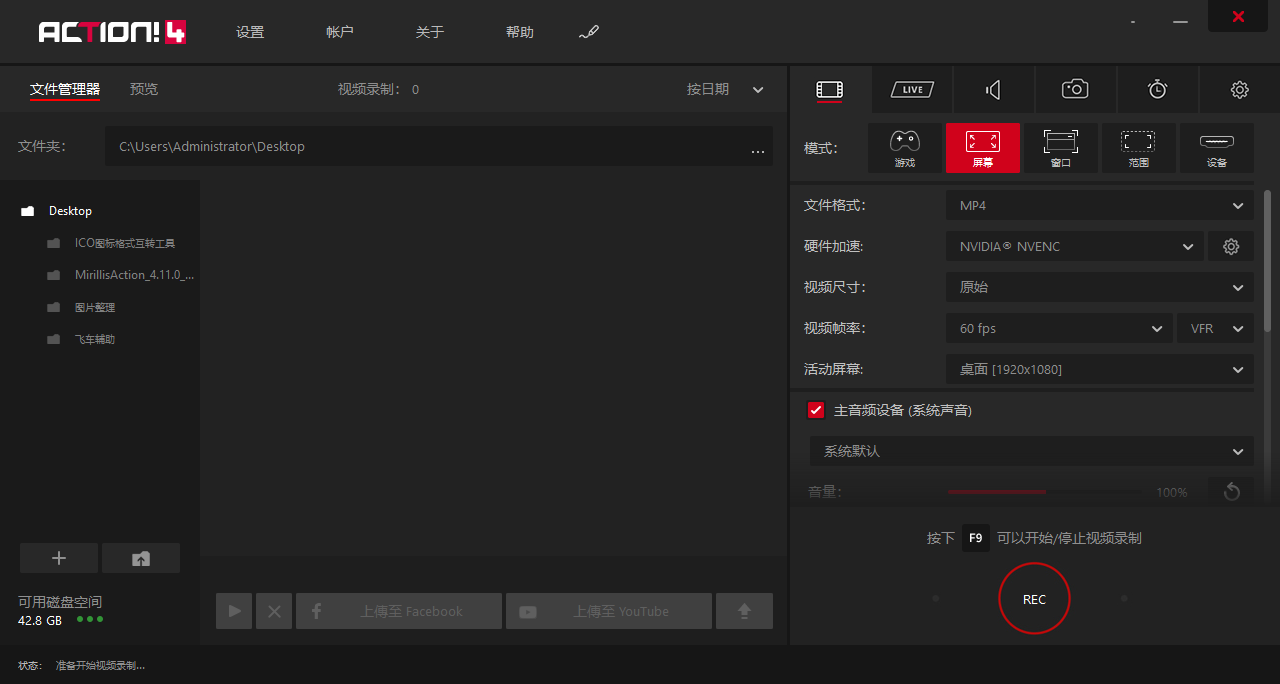1280x684 pixels.
Task: Open the application settings gear panel
Action: (x=1239, y=89)
